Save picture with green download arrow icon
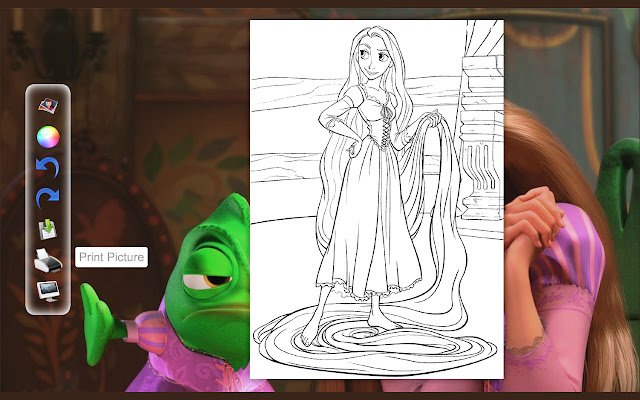Image resolution: width=640 pixels, height=400 pixels. point(48,230)
